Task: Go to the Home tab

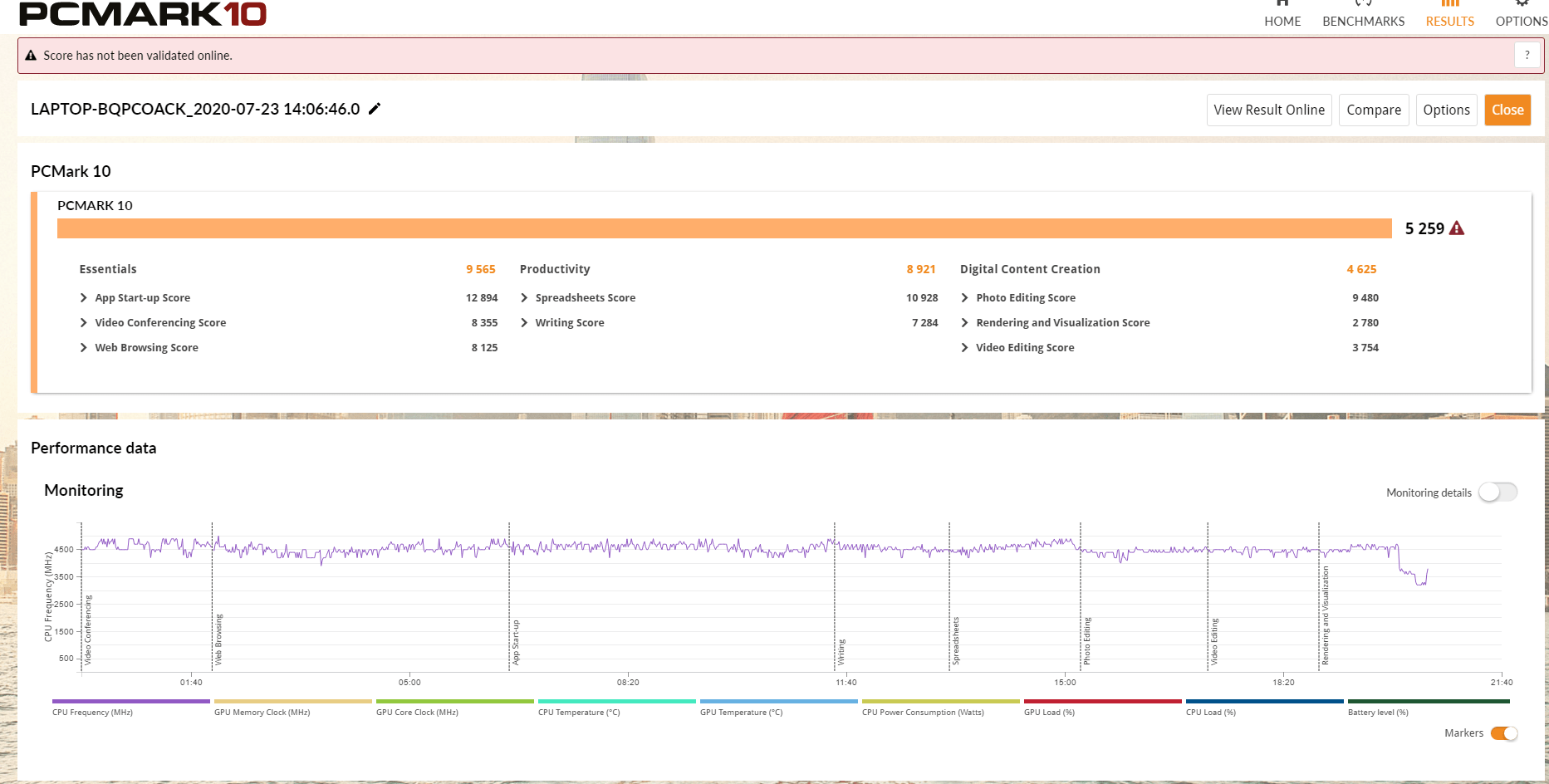Action: point(1282,21)
